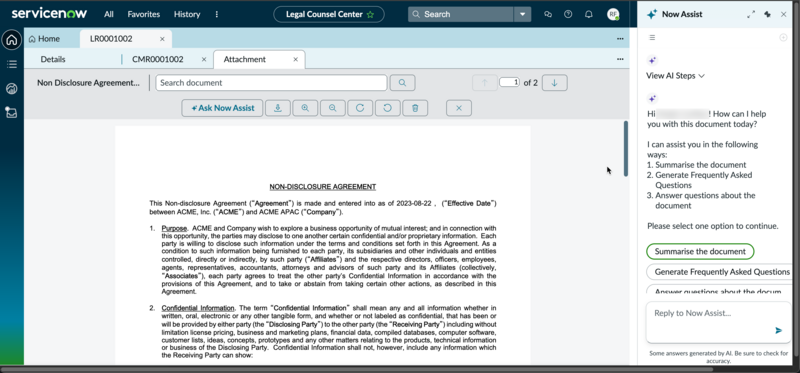Viewport: 800px width, 373px height.
Task: Rotate the document counterclockwise
Action: (x=387, y=108)
